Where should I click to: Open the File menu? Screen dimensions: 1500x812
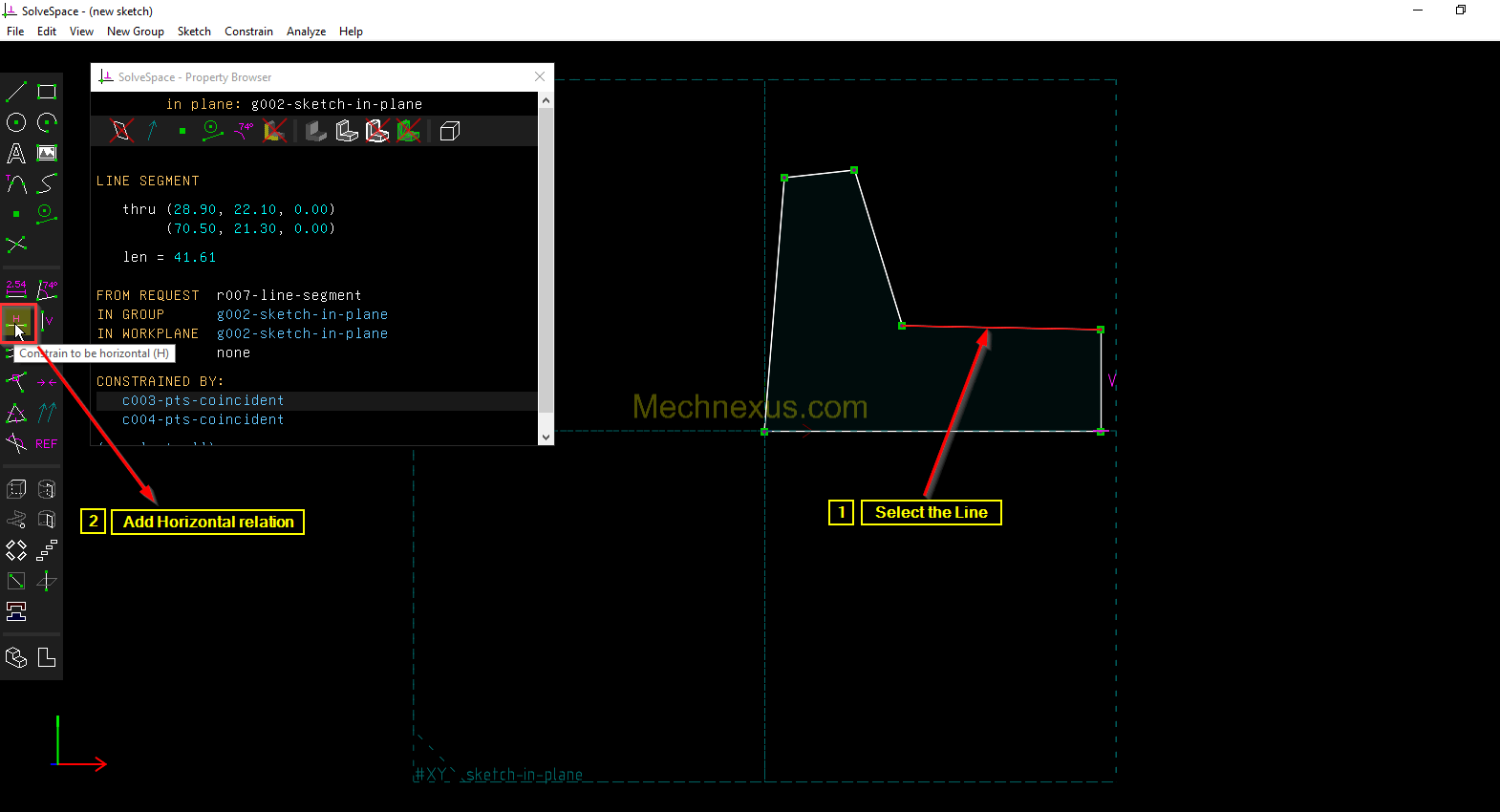15,32
